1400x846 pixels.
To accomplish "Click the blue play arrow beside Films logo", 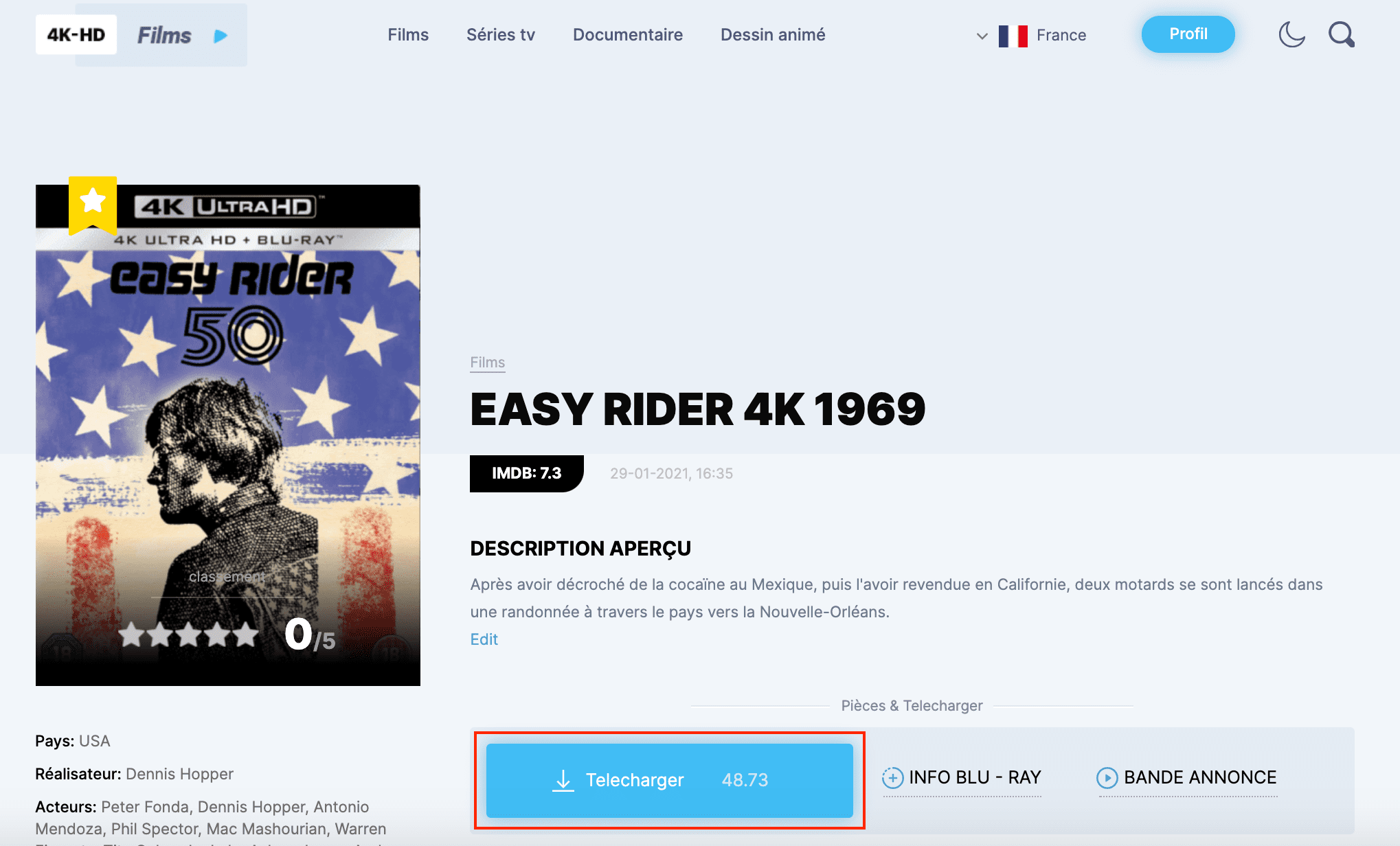I will 221,36.
